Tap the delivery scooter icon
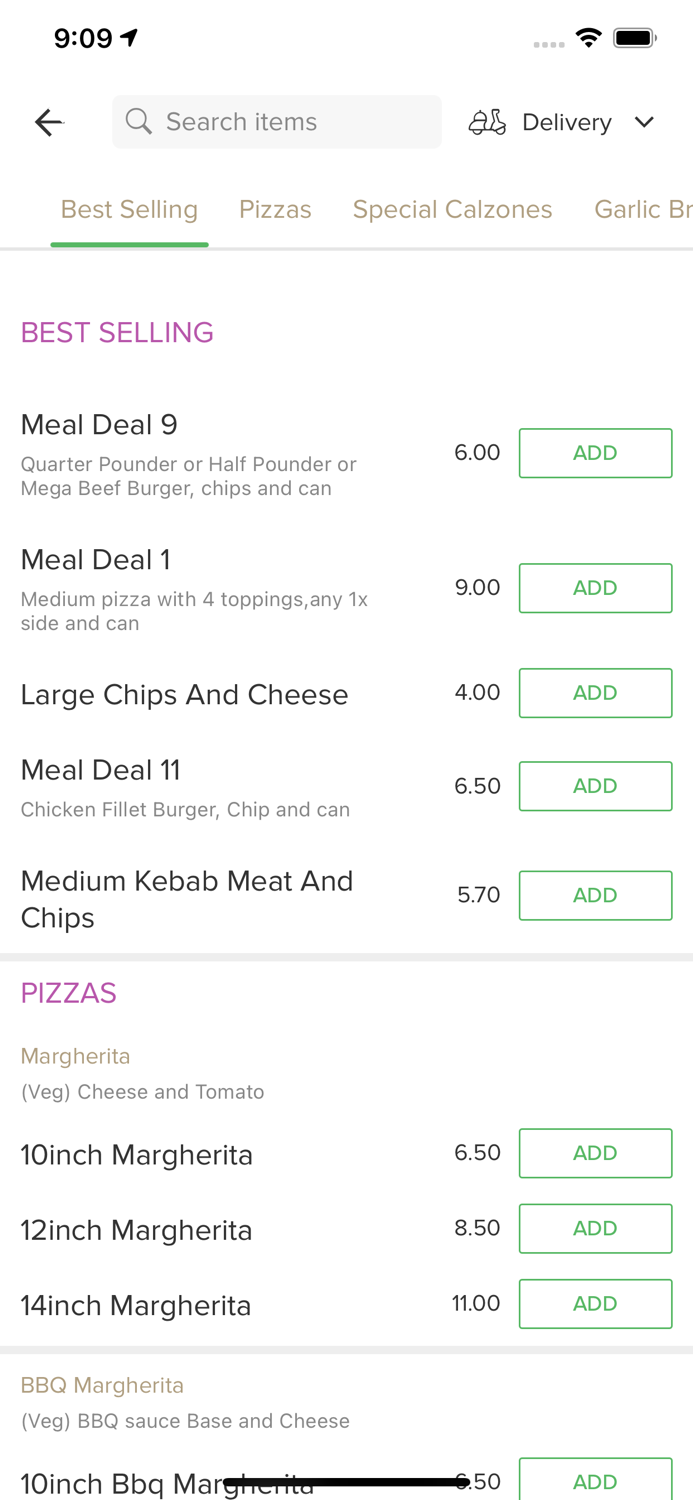The height and width of the screenshot is (1500, 693). click(x=487, y=122)
